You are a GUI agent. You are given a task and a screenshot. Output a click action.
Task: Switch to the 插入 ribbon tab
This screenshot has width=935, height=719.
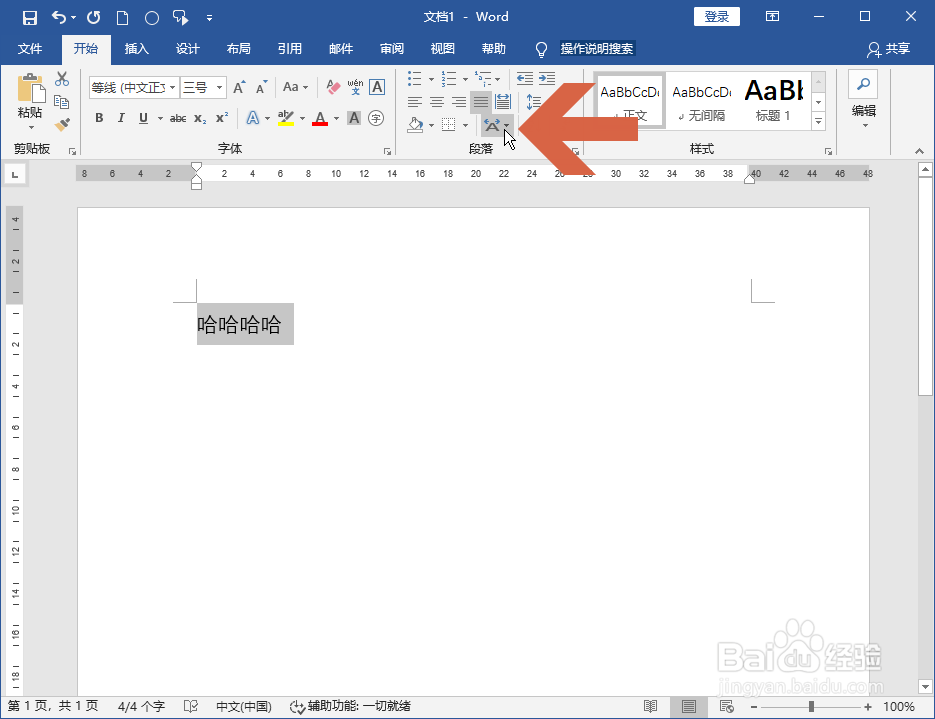tap(136, 48)
